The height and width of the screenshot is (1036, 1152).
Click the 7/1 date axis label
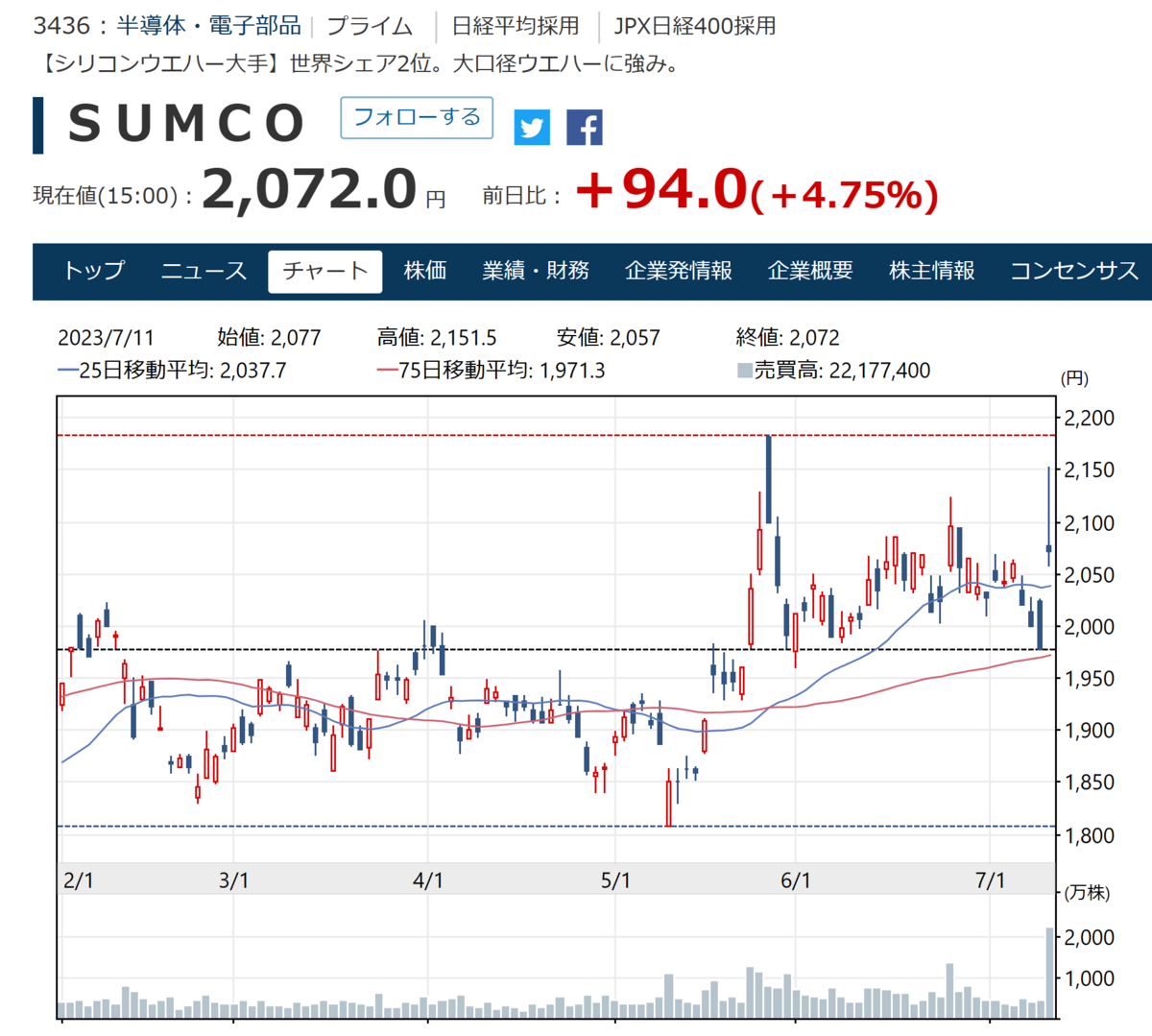[991, 880]
